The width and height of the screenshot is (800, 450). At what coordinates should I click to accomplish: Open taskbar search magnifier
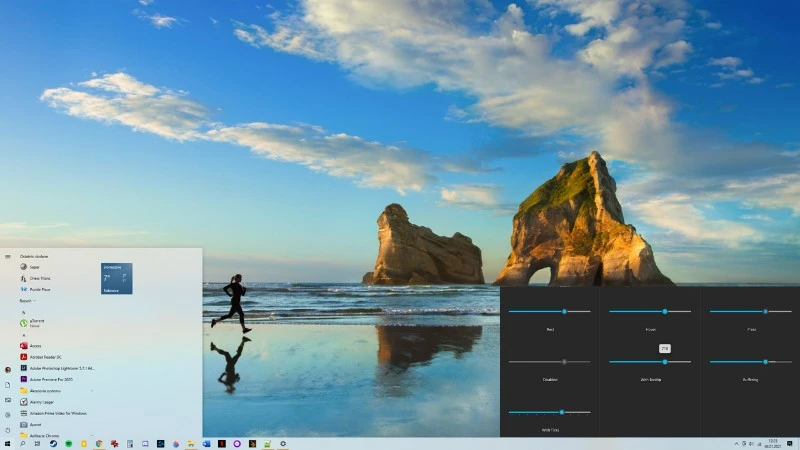click(x=22, y=444)
